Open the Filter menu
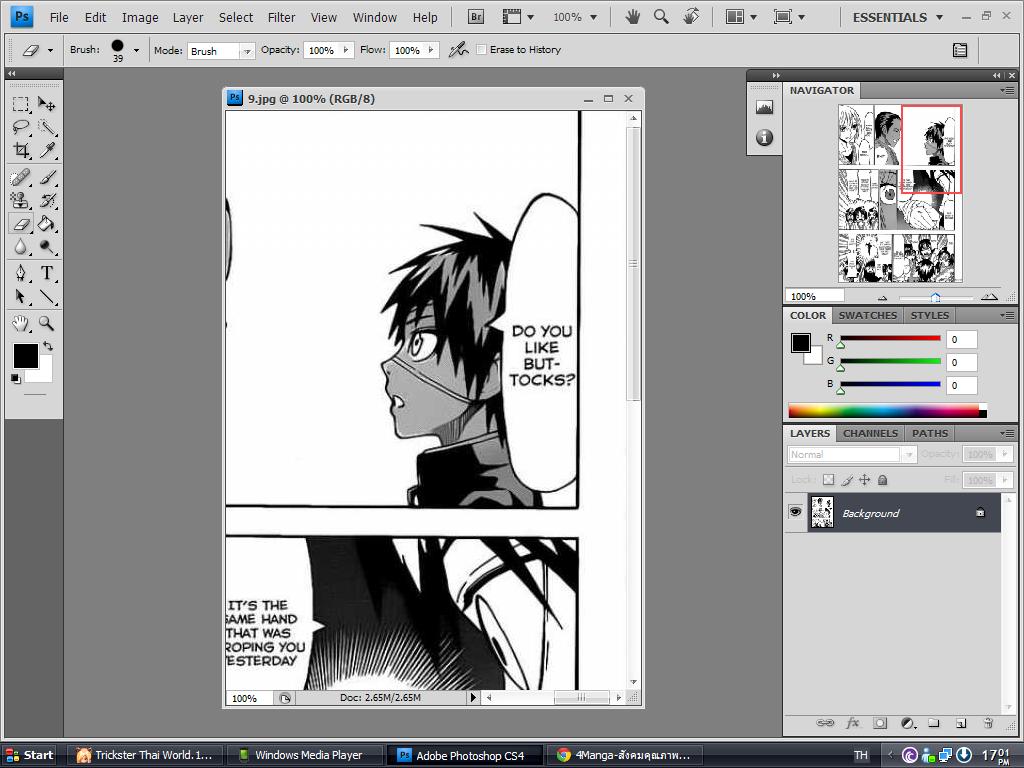 [x=281, y=18]
